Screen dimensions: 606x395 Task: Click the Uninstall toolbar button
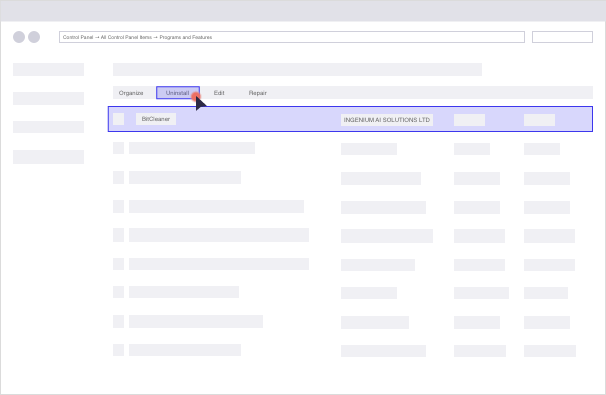pos(178,93)
